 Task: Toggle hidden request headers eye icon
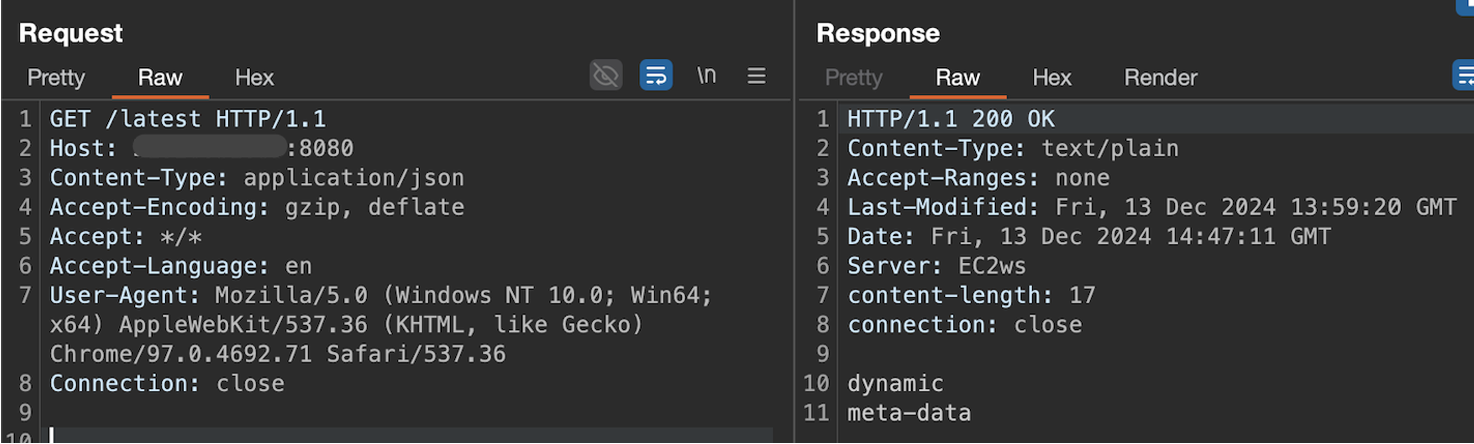(x=606, y=76)
